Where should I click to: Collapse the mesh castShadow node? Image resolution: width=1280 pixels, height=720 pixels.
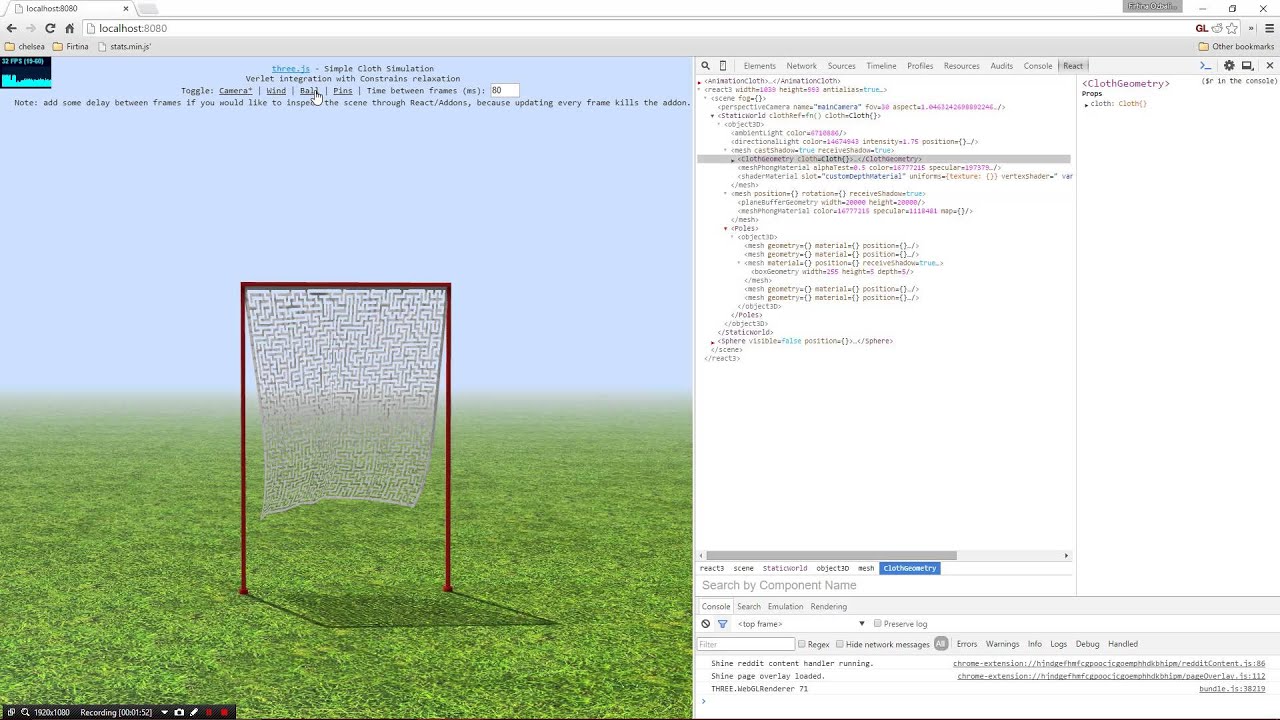point(726,150)
